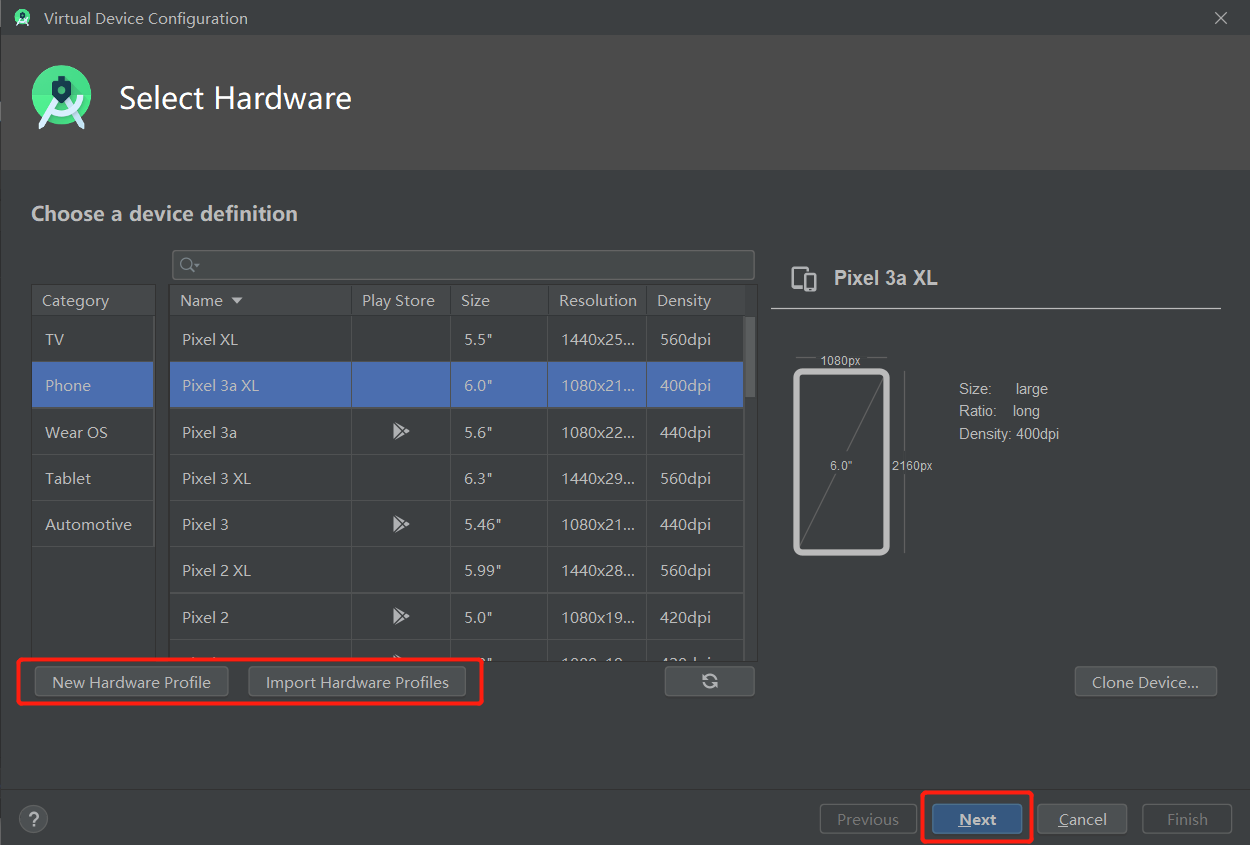Viewport: 1250px width, 845px height.
Task: Click the 1080x19… resolution cell
Action: 597,617
